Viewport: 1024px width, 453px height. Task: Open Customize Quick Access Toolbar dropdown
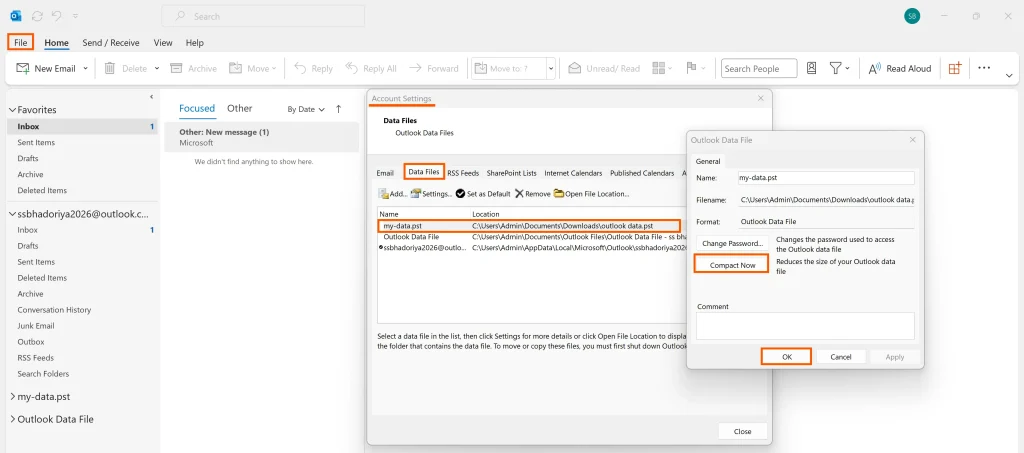coord(76,16)
